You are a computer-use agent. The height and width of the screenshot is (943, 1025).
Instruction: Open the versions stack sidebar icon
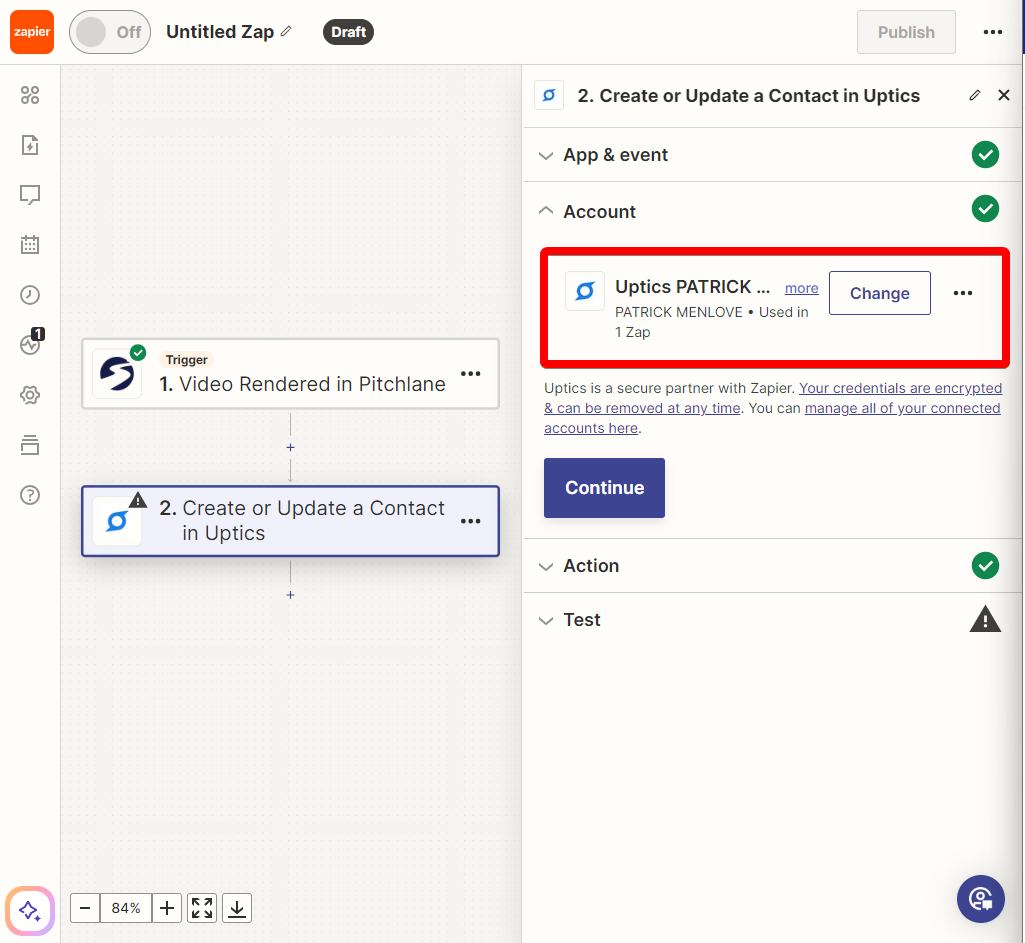[30, 445]
